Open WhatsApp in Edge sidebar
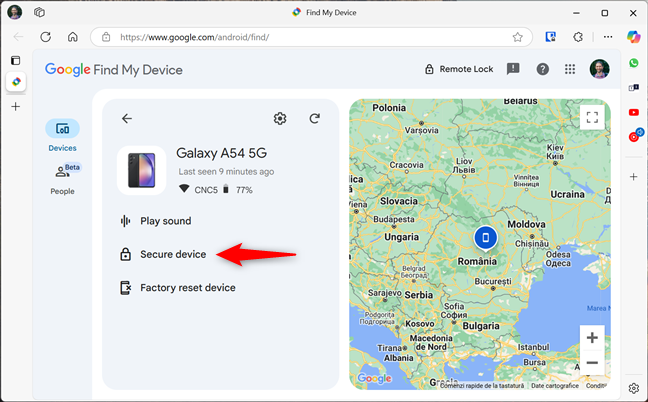The image size is (648, 402). (x=634, y=63)
